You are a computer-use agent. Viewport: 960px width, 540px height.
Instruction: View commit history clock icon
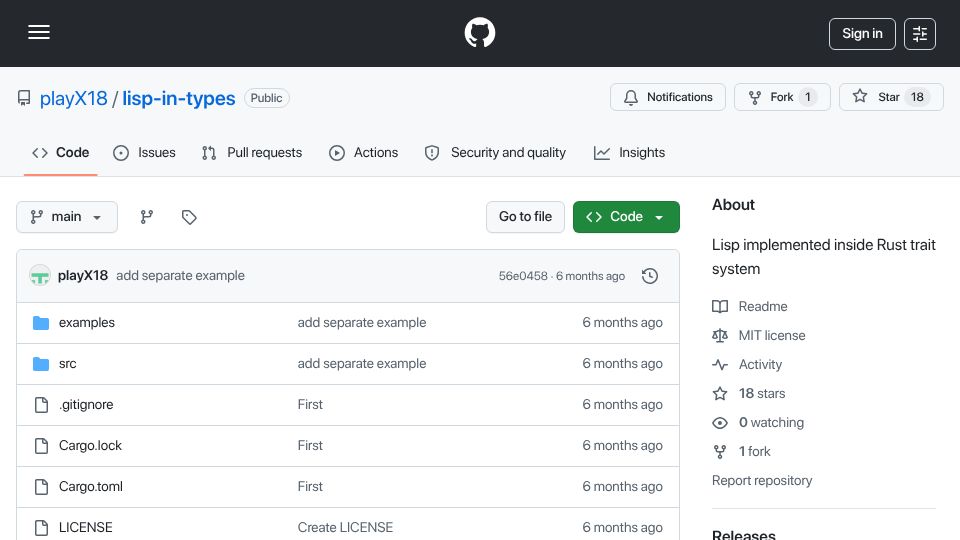click(x=650, y=276)
